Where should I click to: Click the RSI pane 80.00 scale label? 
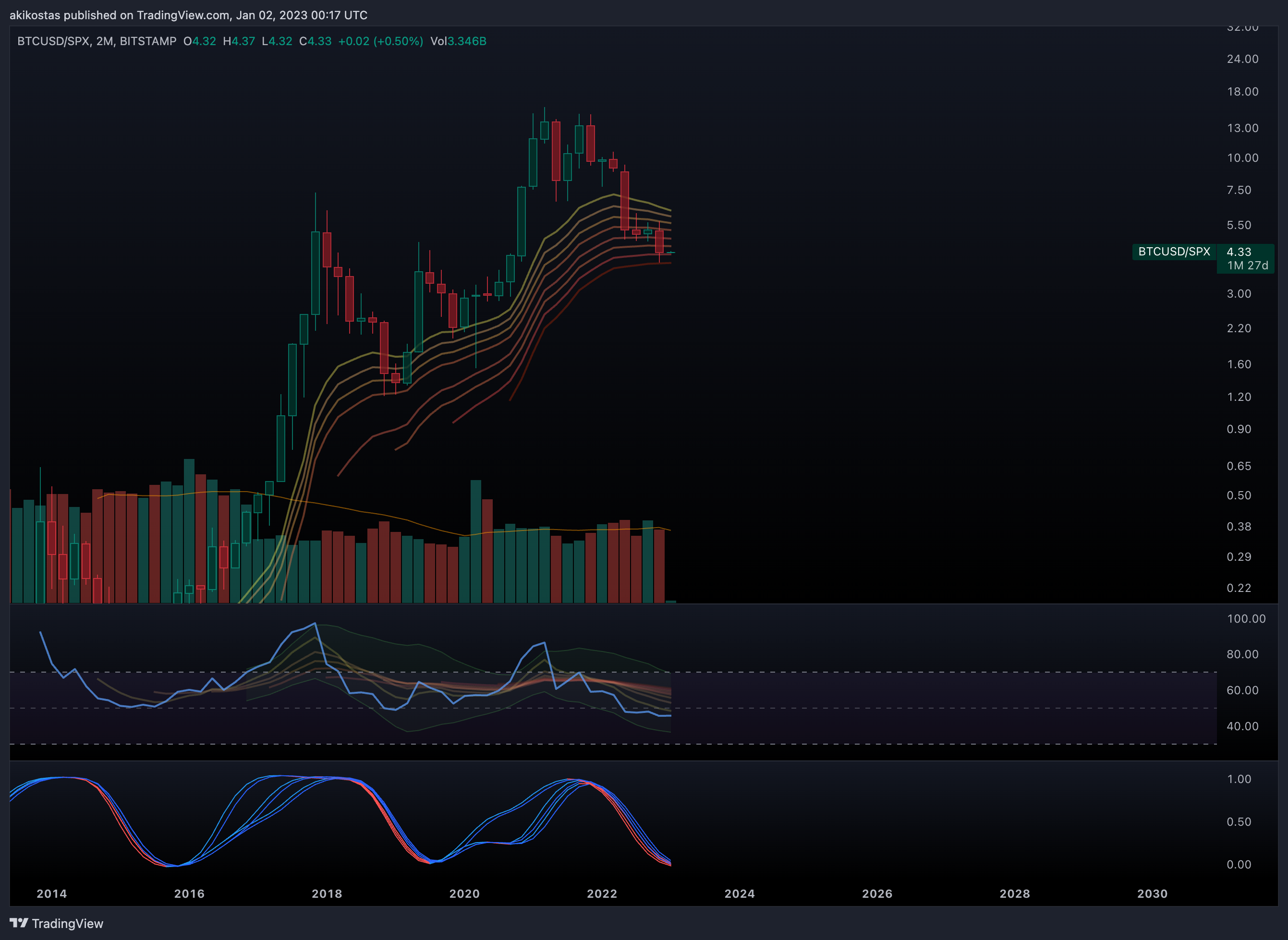(1243, 654)
